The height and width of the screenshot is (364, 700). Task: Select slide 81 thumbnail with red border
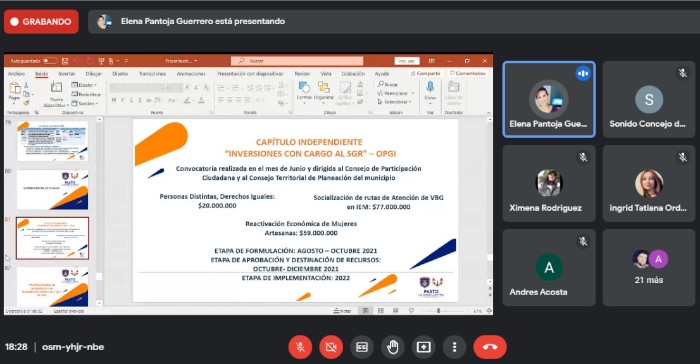pos(52,238)
